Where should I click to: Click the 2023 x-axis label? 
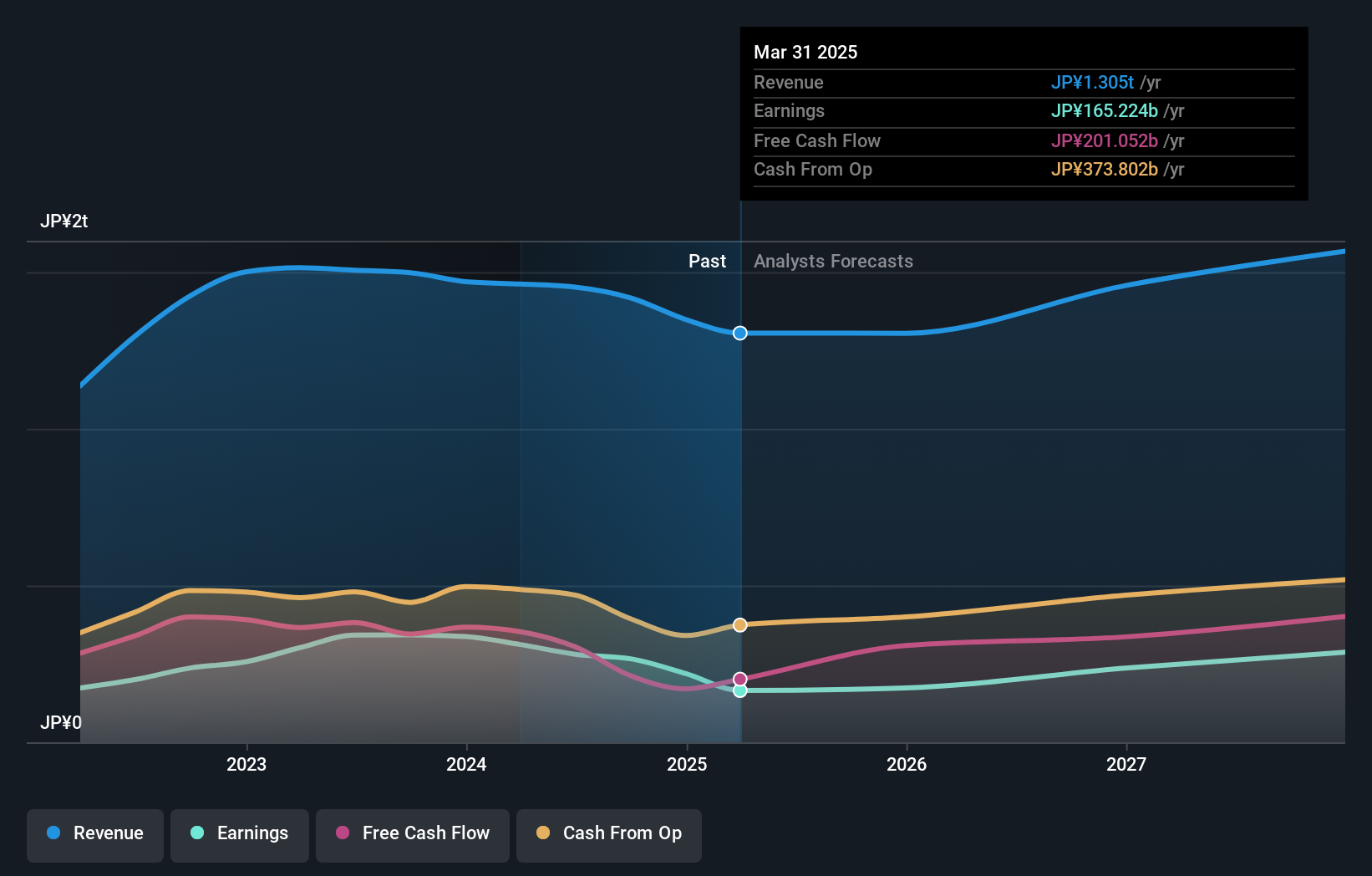coord(246,764)
